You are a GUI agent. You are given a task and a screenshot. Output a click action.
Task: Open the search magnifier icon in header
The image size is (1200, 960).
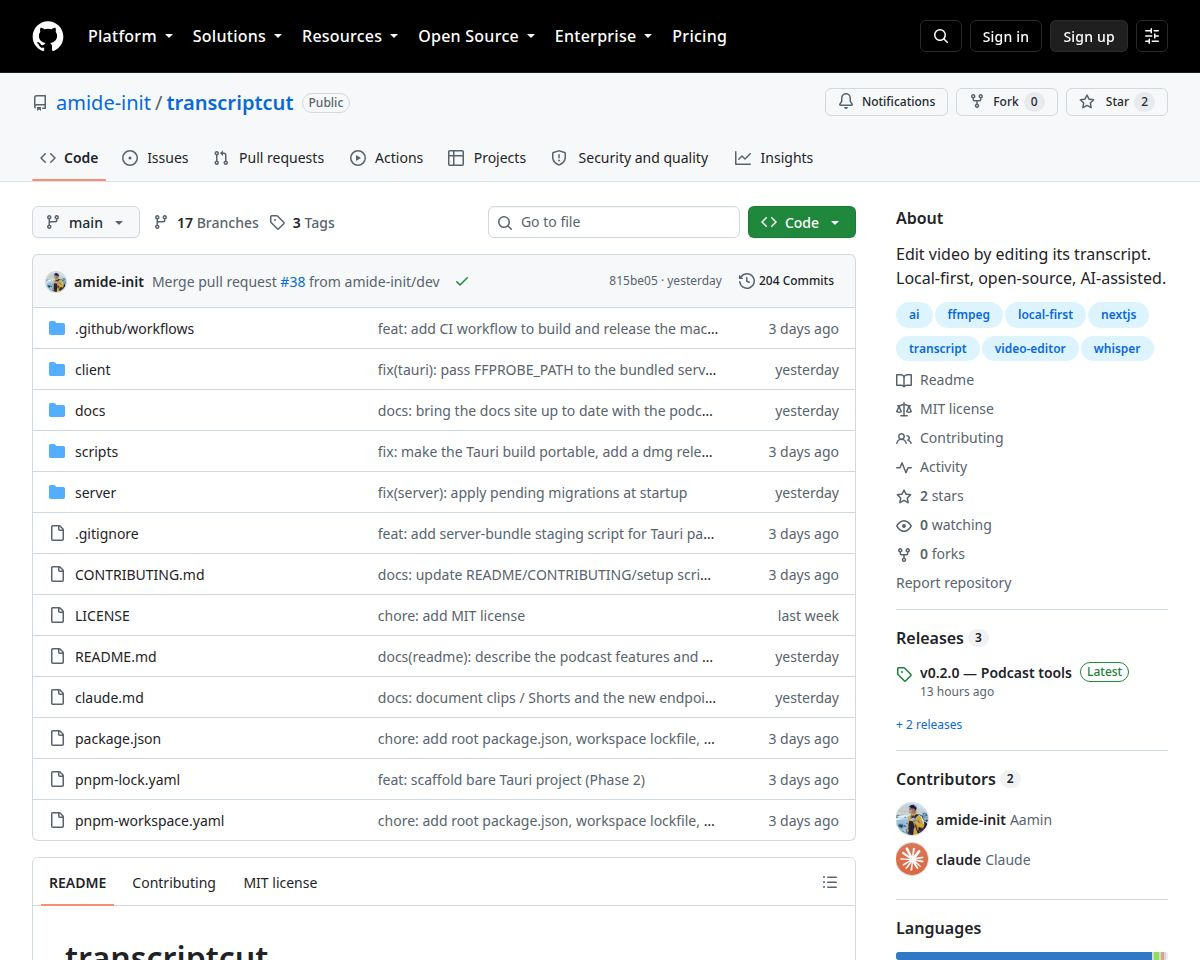(x=941, y=36)
